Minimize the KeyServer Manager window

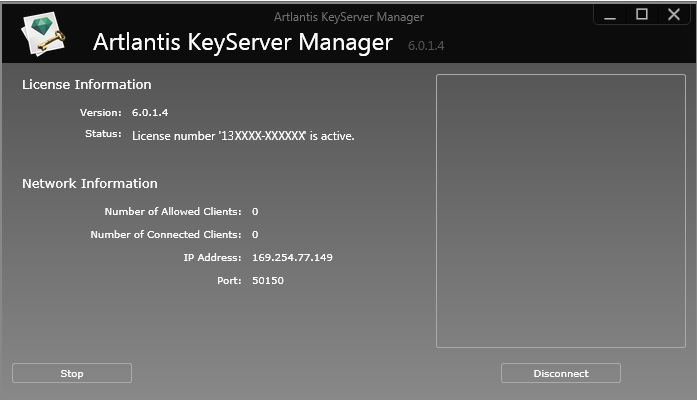coord(610,15)
